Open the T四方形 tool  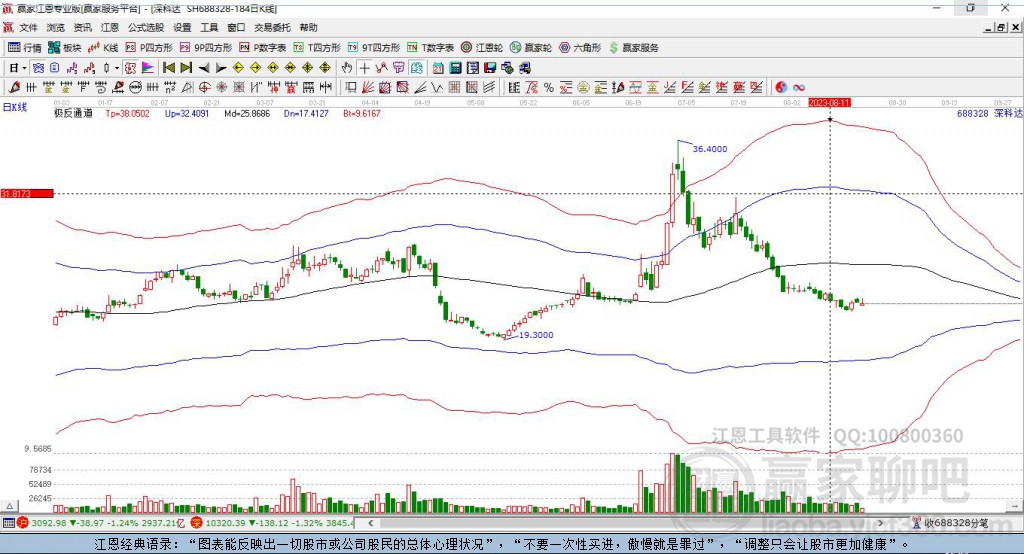317,48
